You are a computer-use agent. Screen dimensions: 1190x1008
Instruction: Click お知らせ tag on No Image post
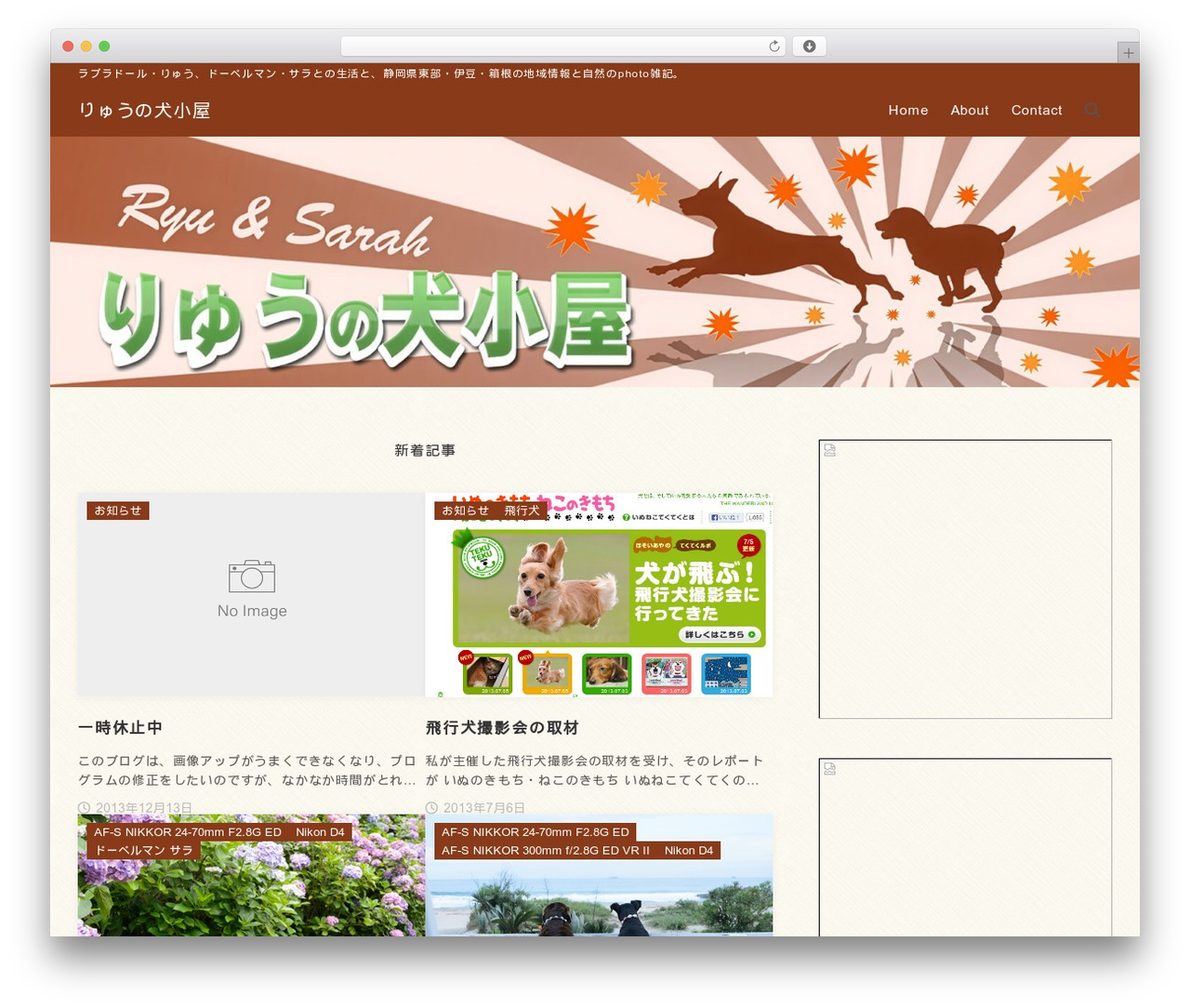tap(118, 511)
